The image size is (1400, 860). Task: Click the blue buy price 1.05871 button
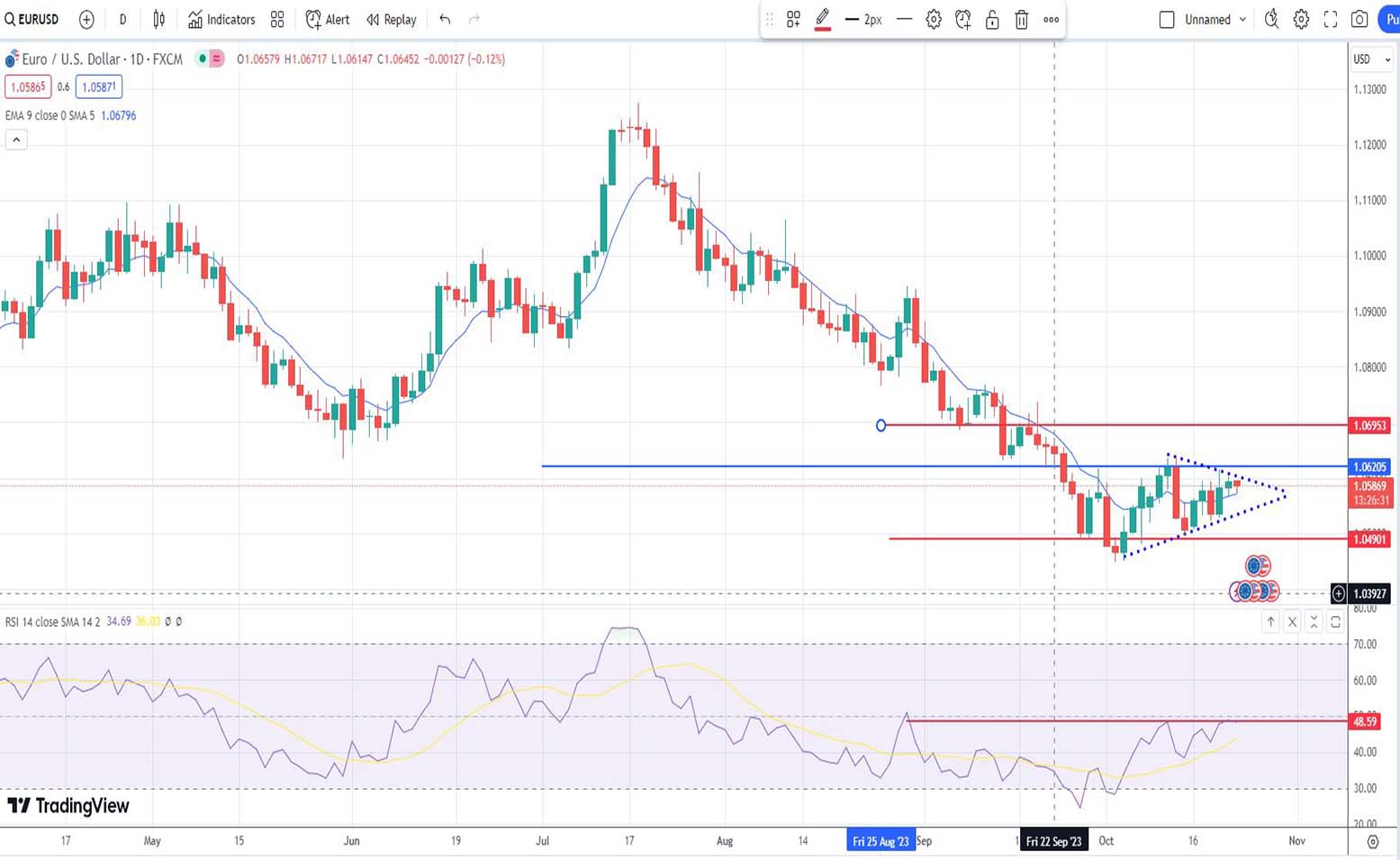tap(99, 87)
